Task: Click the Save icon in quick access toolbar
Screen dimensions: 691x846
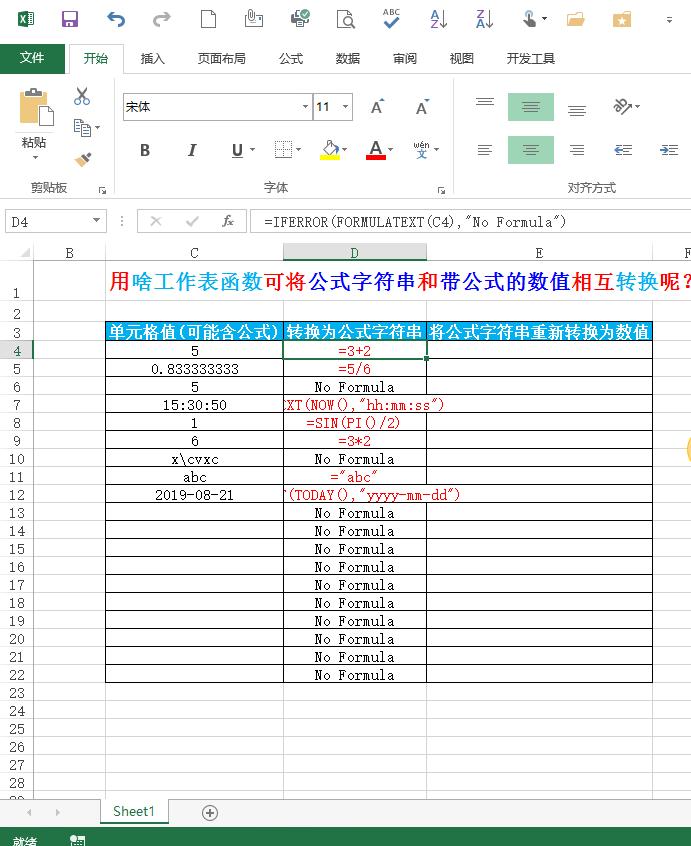Action: [70, 19]
